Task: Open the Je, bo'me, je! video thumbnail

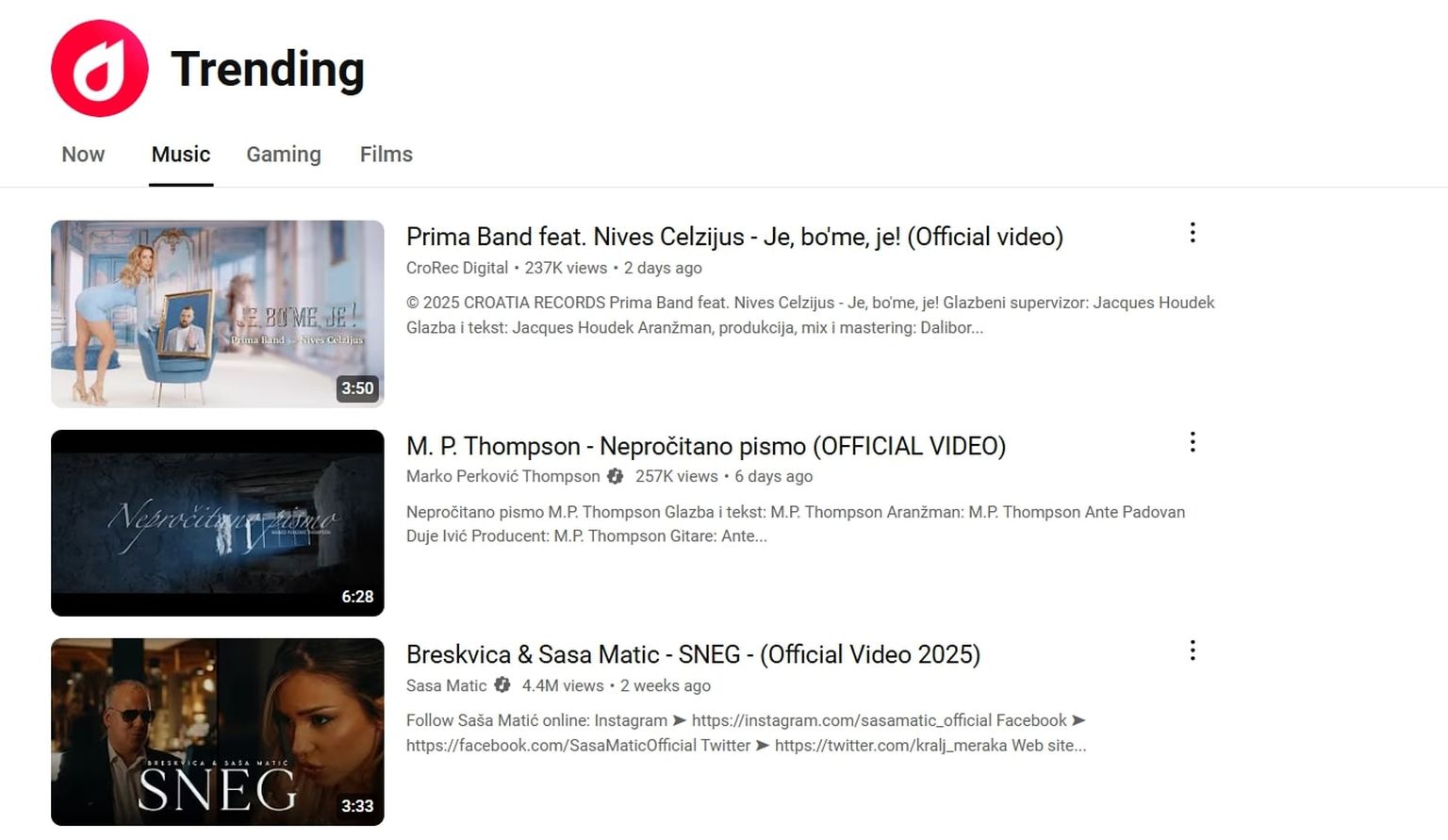Action: coord(218,314)
